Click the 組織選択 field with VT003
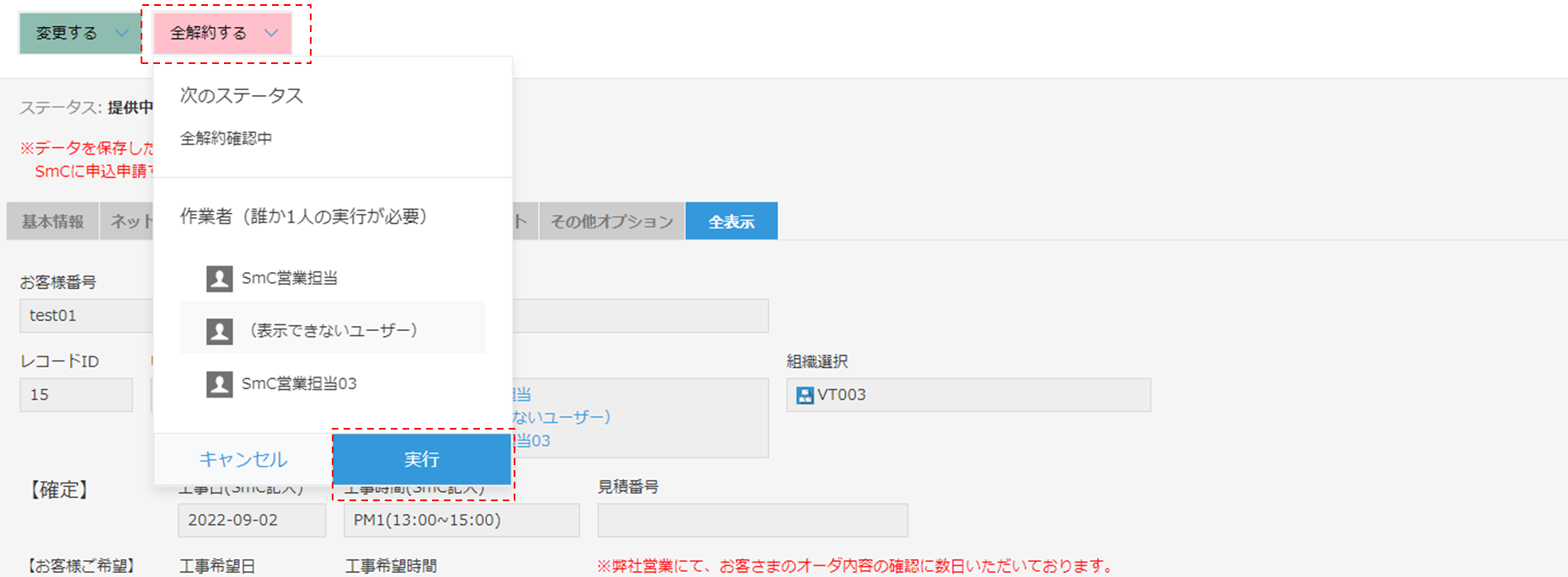This screenshot has height=577, width=1568. pos(968,395)
